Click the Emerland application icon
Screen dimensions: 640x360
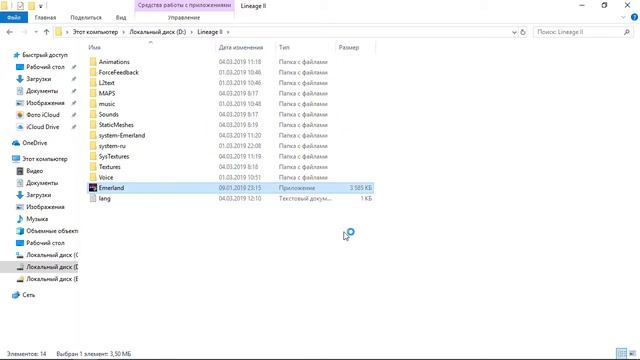pos(93,188)
